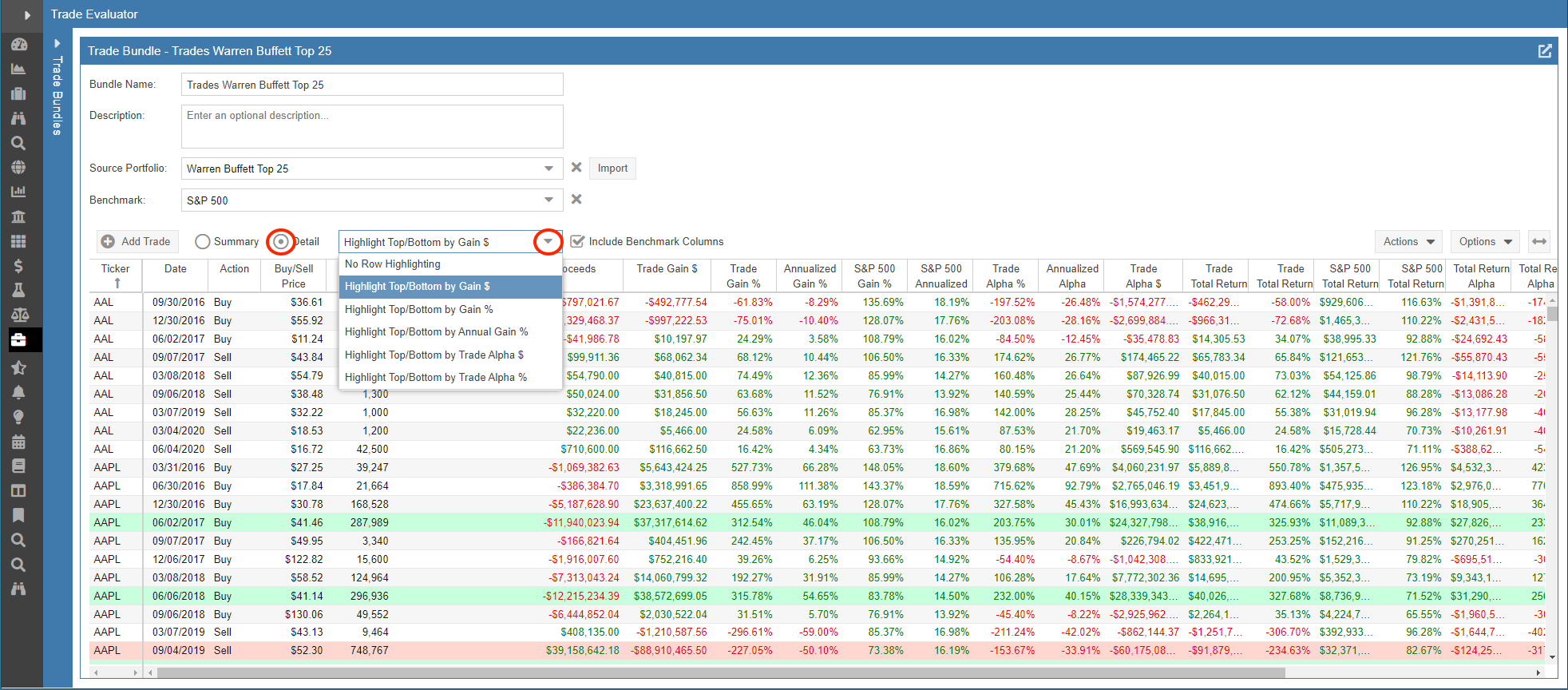The height and width of the screenshot is (690, 1568).
Task: Choose Highlight Top/Bottom by Gain % option
Action: [450, 309]
